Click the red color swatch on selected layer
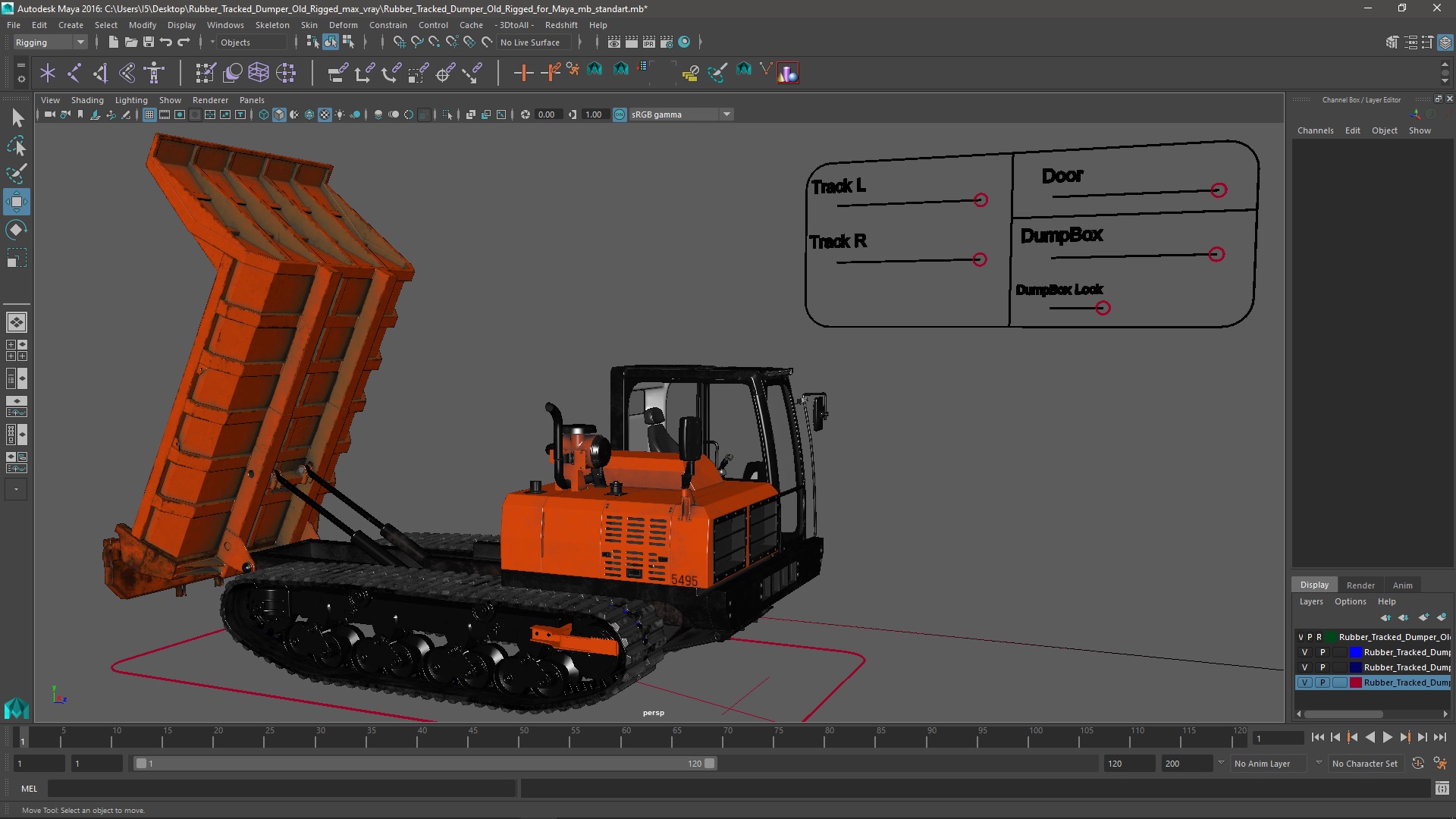 click(x=1355, y=682)
